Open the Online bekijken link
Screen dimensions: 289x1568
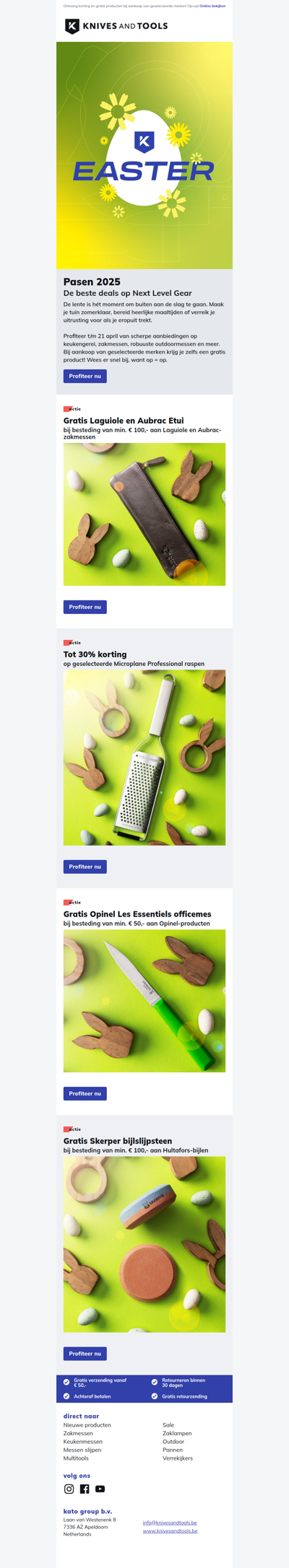pos(212,6)
